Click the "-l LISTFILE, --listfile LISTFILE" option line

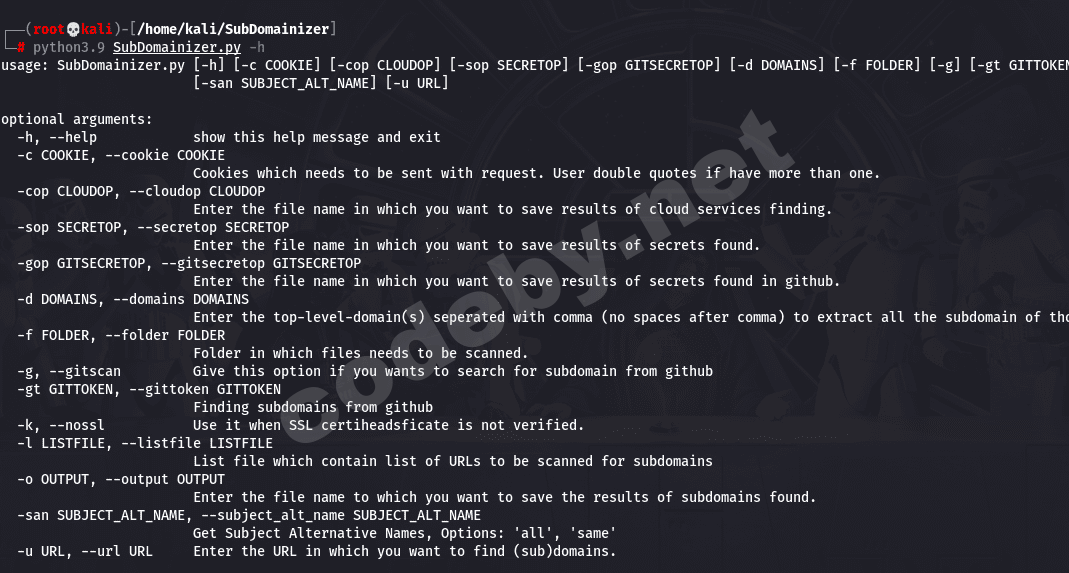[145, 443]
